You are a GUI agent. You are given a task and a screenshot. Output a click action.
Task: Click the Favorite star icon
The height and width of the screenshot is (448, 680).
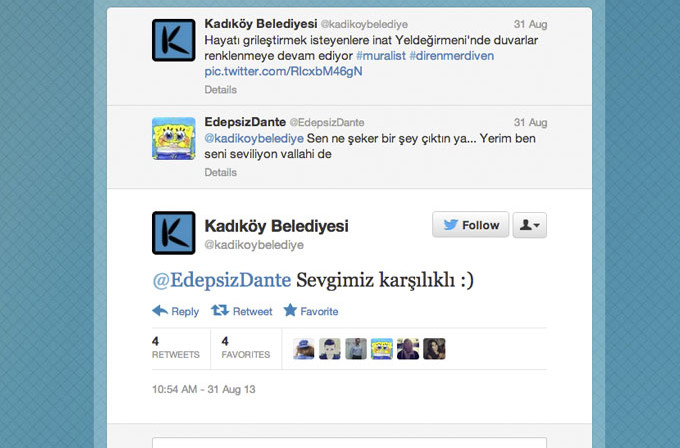[x=290, y=310]
